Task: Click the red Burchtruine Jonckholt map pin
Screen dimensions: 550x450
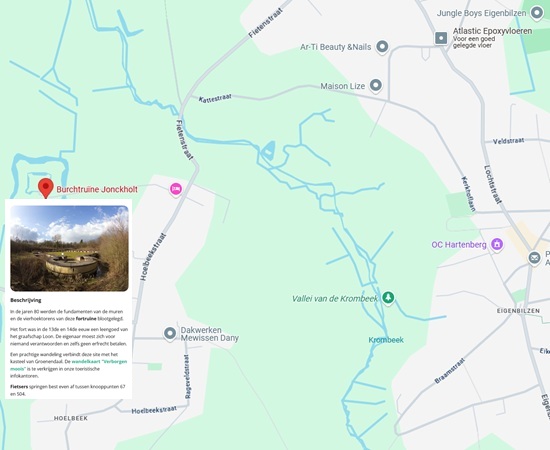Action: [x=46, y=188]
